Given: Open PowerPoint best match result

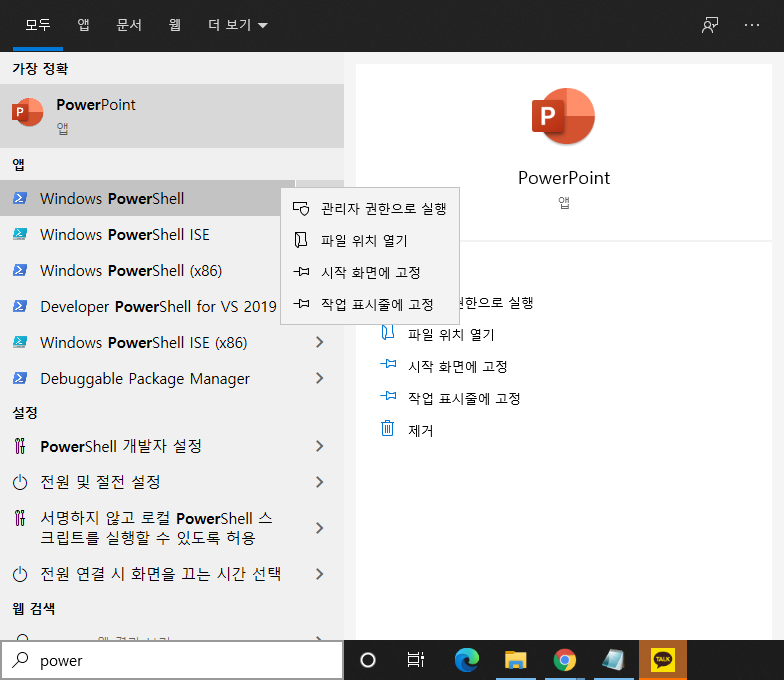Looking at the screenshot, I should click(172, 116).
